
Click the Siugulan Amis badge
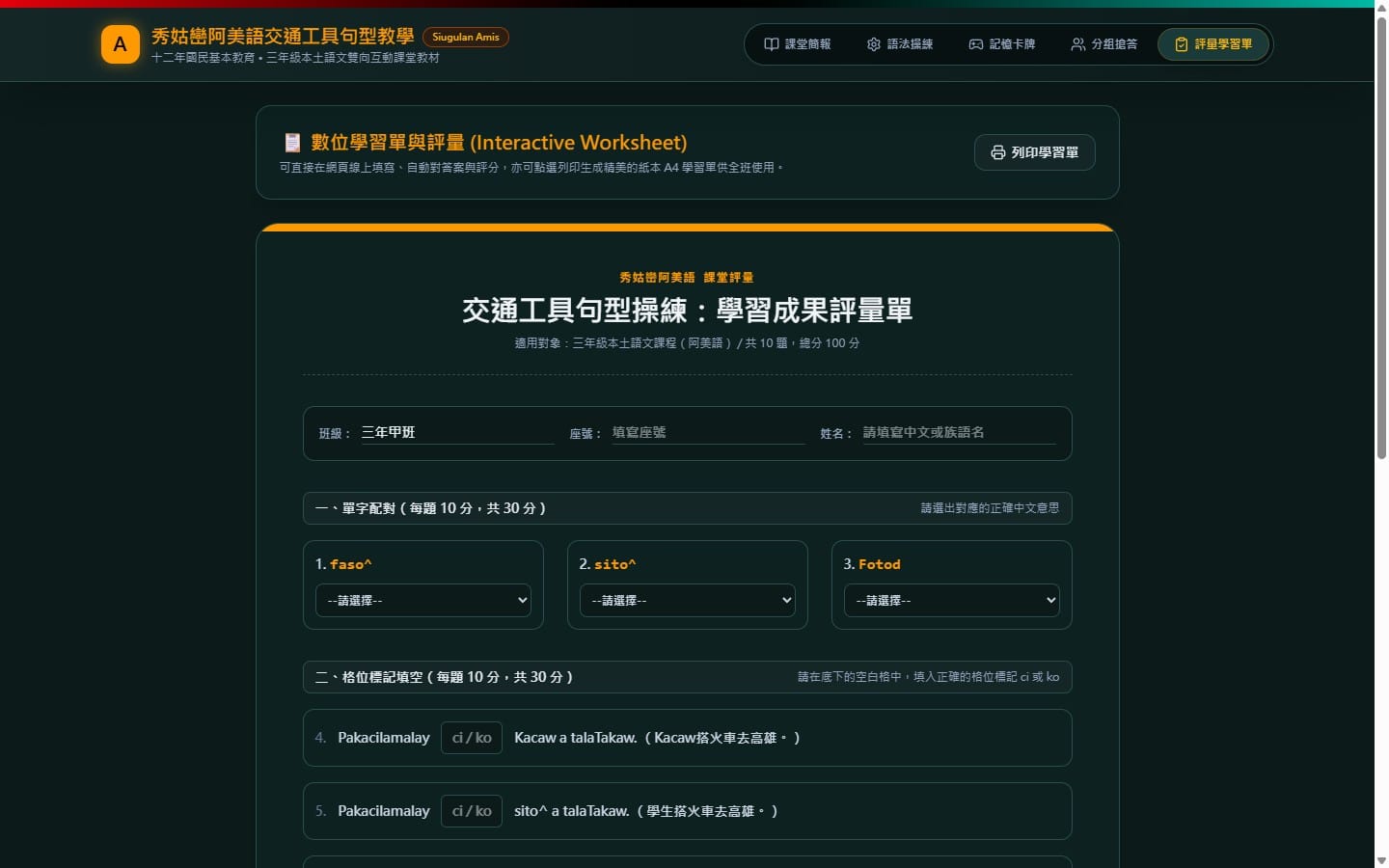point(466,38)
